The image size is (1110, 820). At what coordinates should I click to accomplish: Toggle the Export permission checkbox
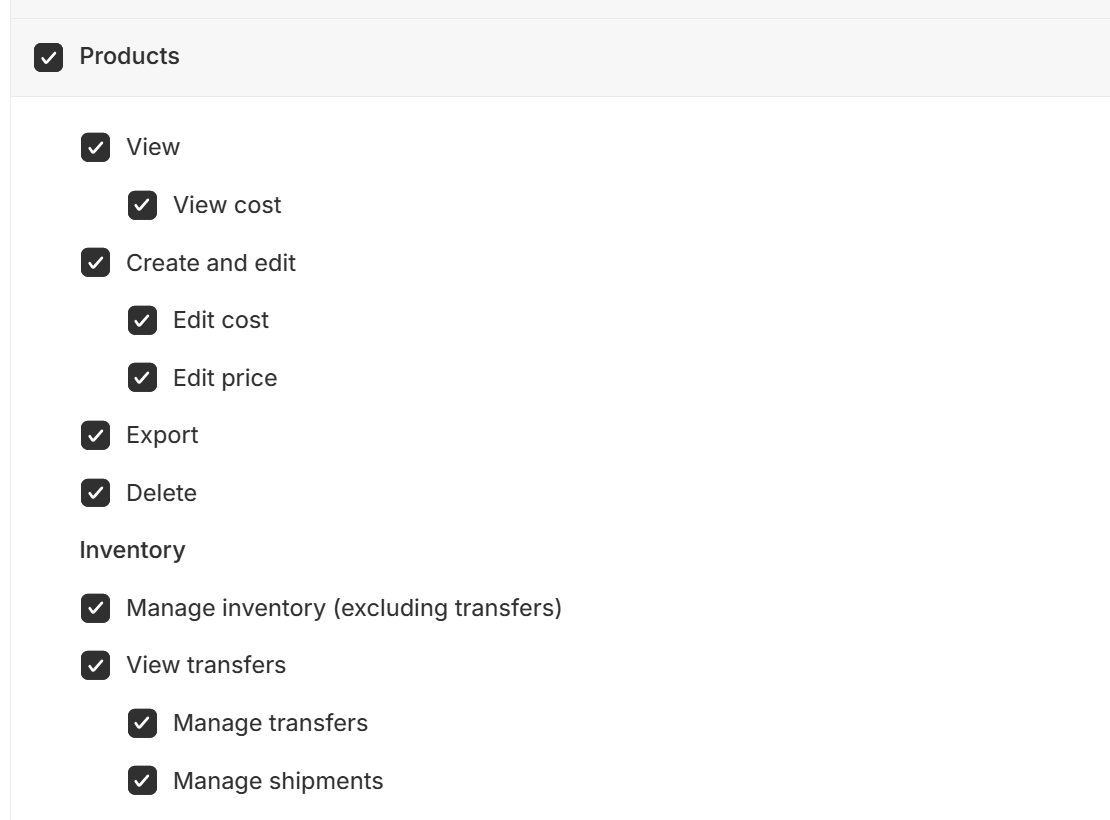coord(95,435)
